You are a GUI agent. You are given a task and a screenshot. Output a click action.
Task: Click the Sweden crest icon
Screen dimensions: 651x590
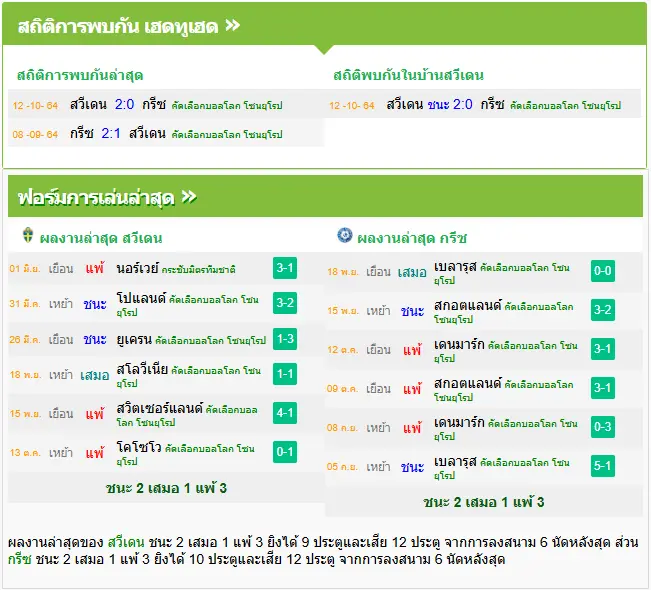[x=28, y=235]
